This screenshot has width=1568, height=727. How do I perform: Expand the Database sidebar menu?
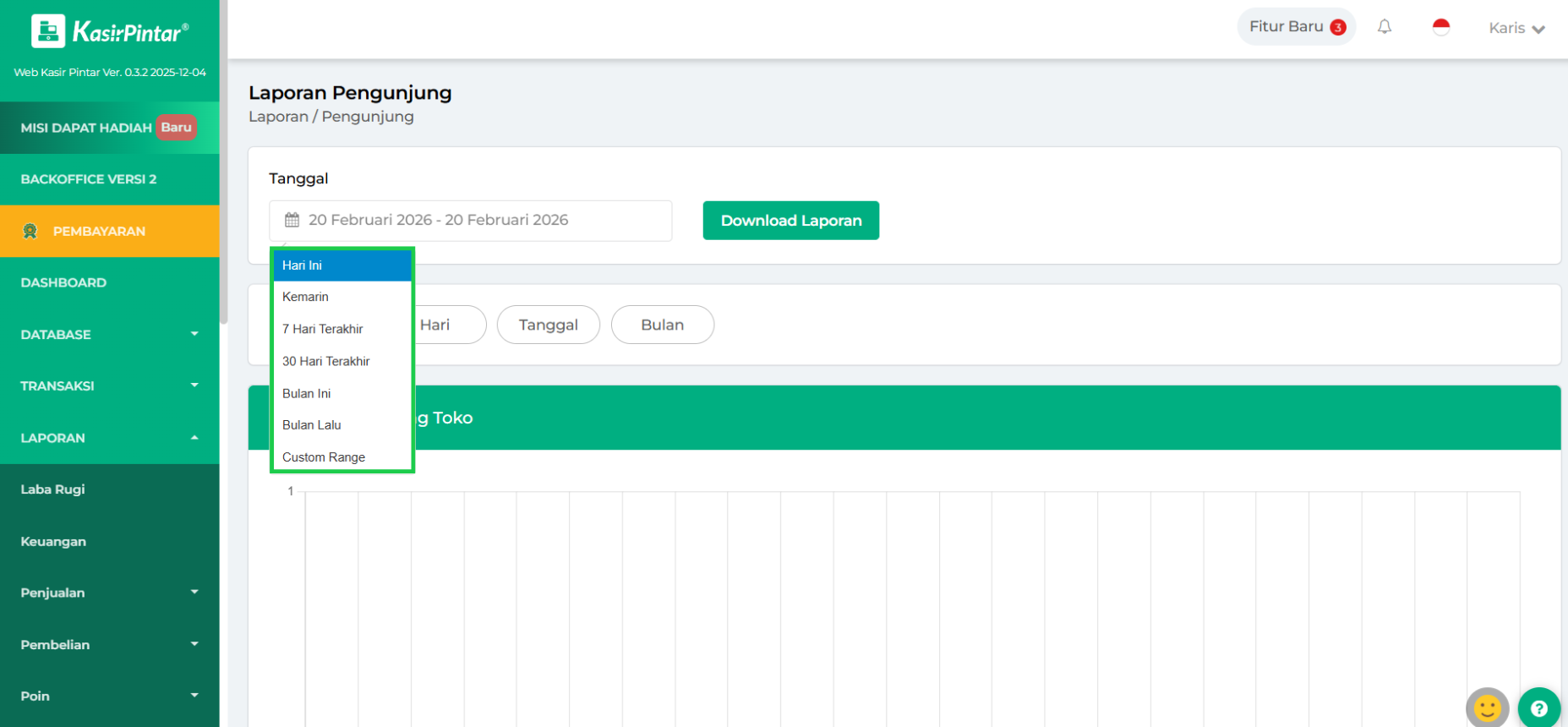[109, 335]
